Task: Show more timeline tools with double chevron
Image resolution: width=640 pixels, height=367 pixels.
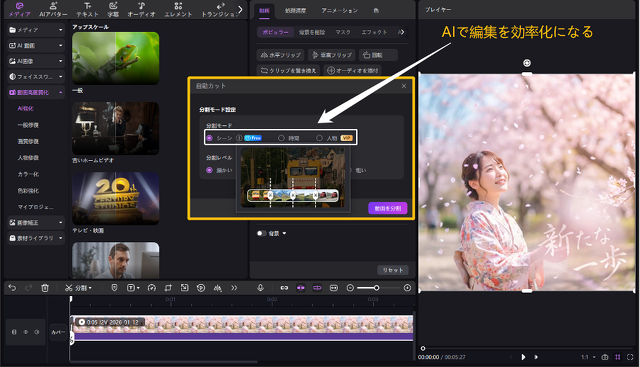Action: [x=234, y=288]
